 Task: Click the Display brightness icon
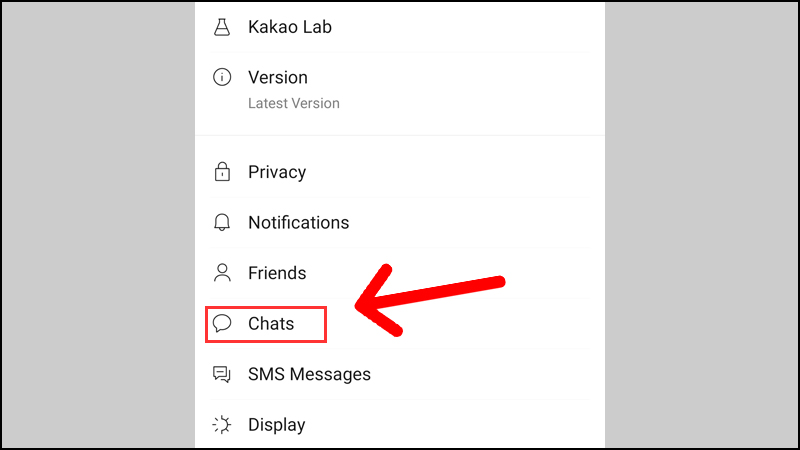click(x=222, y=424)
